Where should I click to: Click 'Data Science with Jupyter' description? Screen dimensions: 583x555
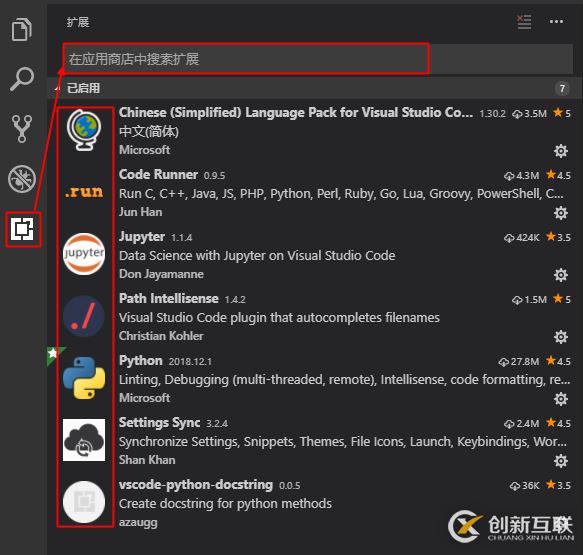pos(257,256)
